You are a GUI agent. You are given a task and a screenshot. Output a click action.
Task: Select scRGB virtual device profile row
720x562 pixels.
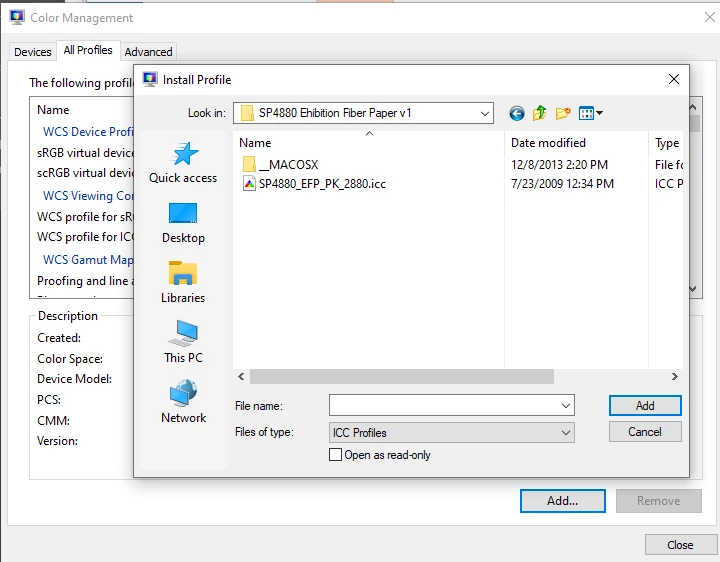[x=85, y=173]
